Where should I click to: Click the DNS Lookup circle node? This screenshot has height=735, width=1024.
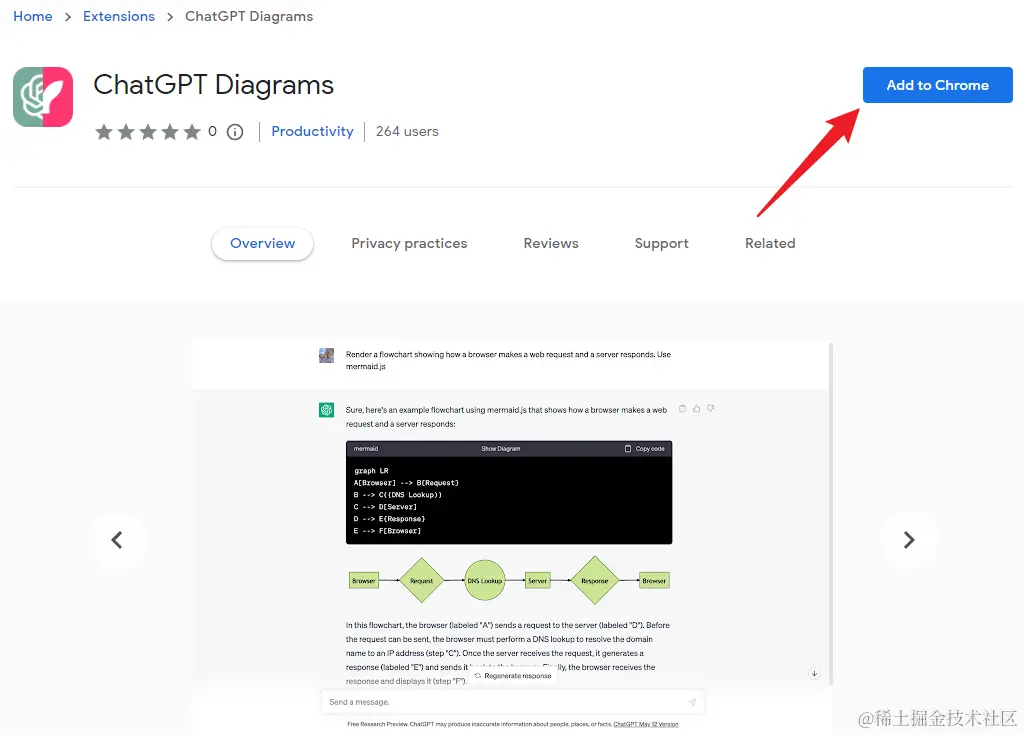coord(485,580)
